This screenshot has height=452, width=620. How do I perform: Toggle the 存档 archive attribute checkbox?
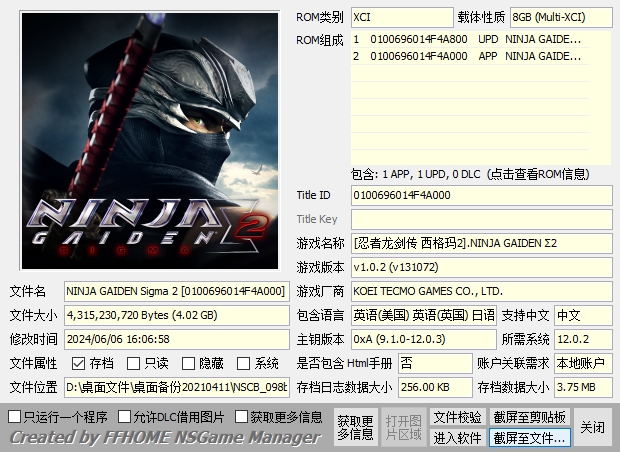coord(79,363)
